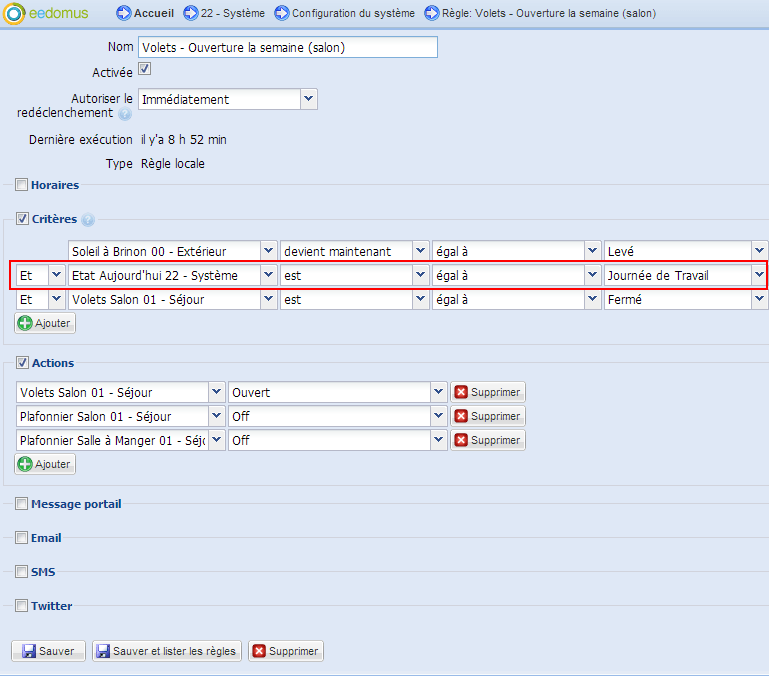
Task: Go to 22 - Système breadcrumb
Action: (x=232, y=13)
